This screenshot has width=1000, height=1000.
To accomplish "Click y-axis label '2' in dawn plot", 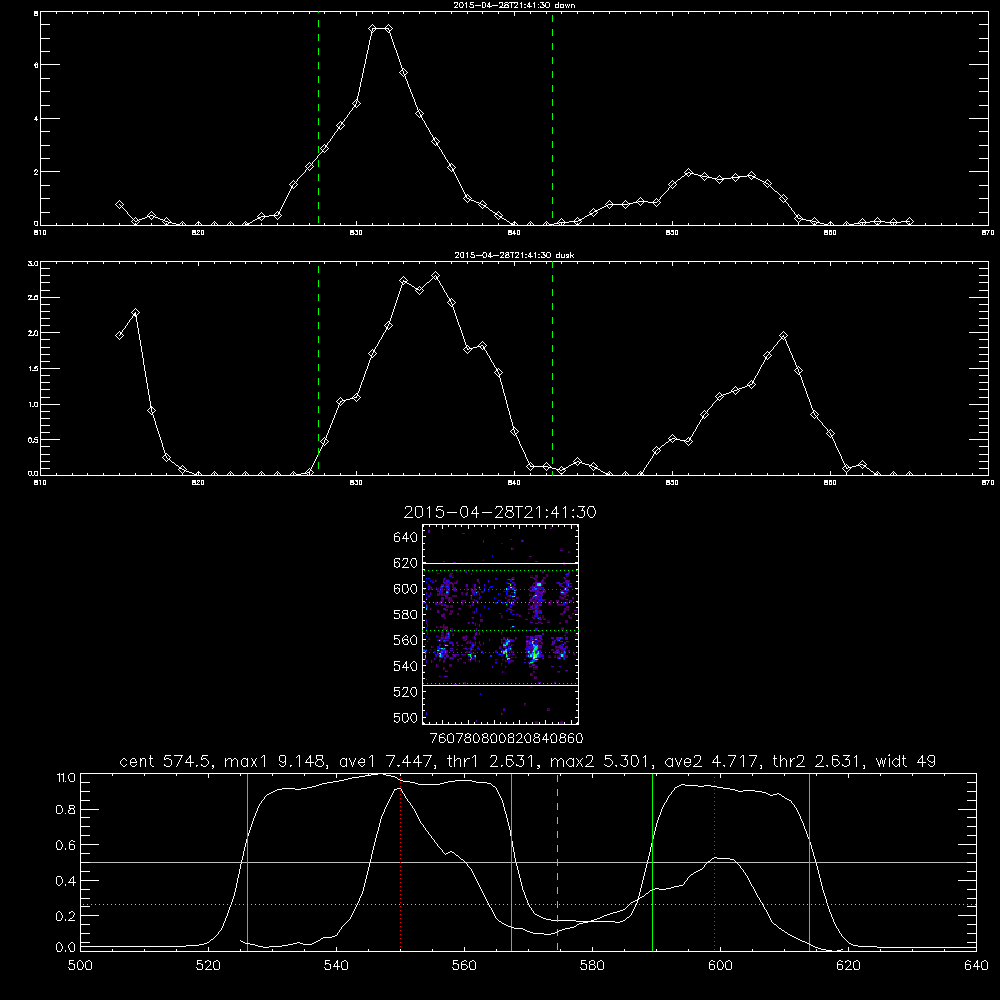I will click(36, 172).
